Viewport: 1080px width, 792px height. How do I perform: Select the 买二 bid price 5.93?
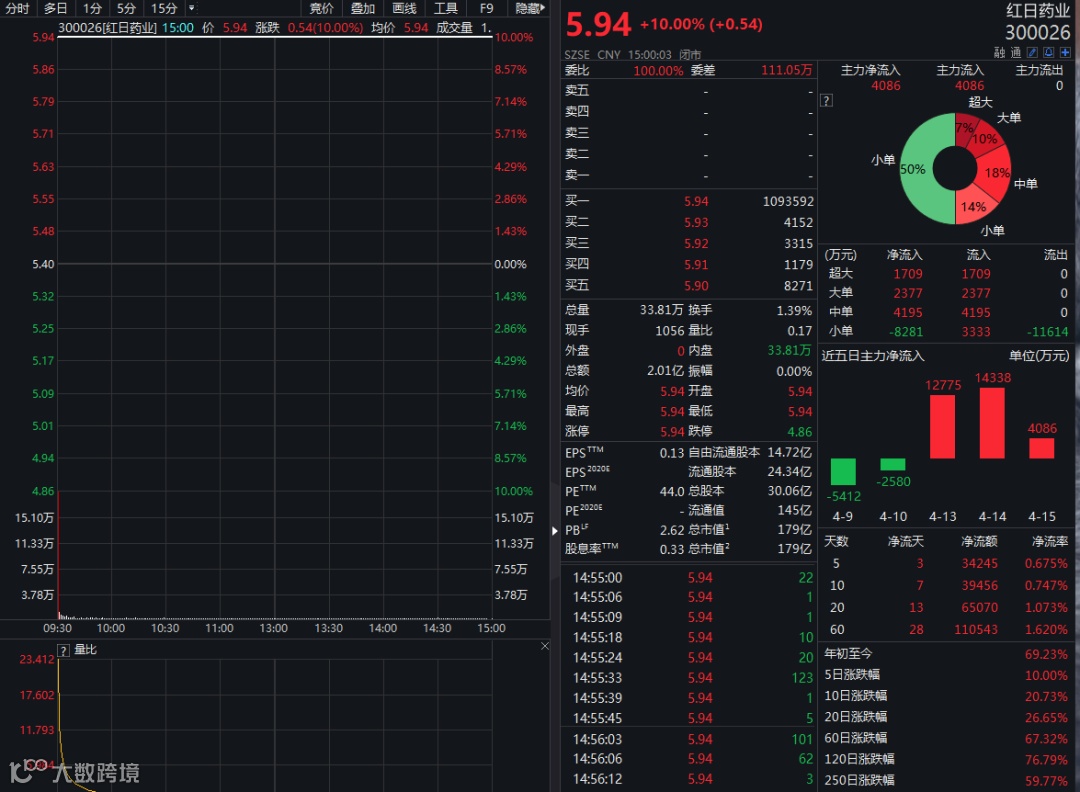click(x=696, y=222)
